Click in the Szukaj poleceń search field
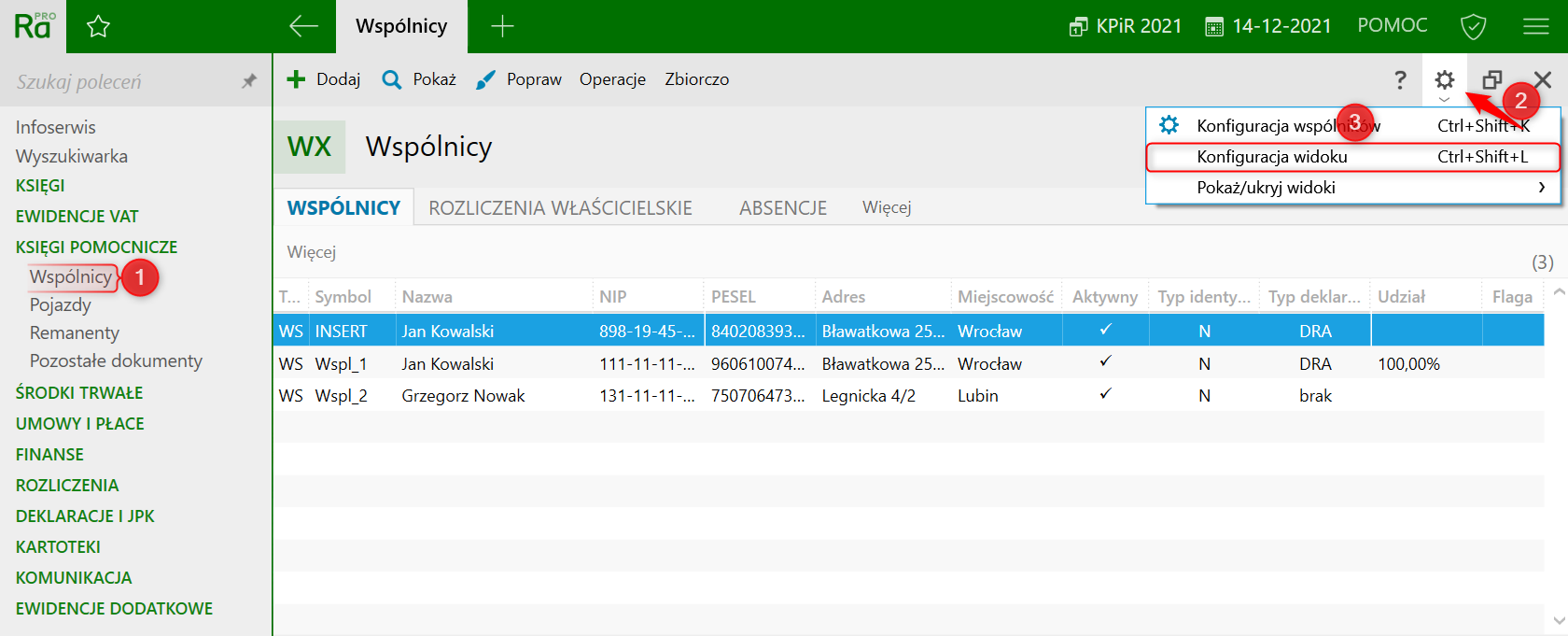Screen dimensions: 1568x636 (x=121, y=82)
